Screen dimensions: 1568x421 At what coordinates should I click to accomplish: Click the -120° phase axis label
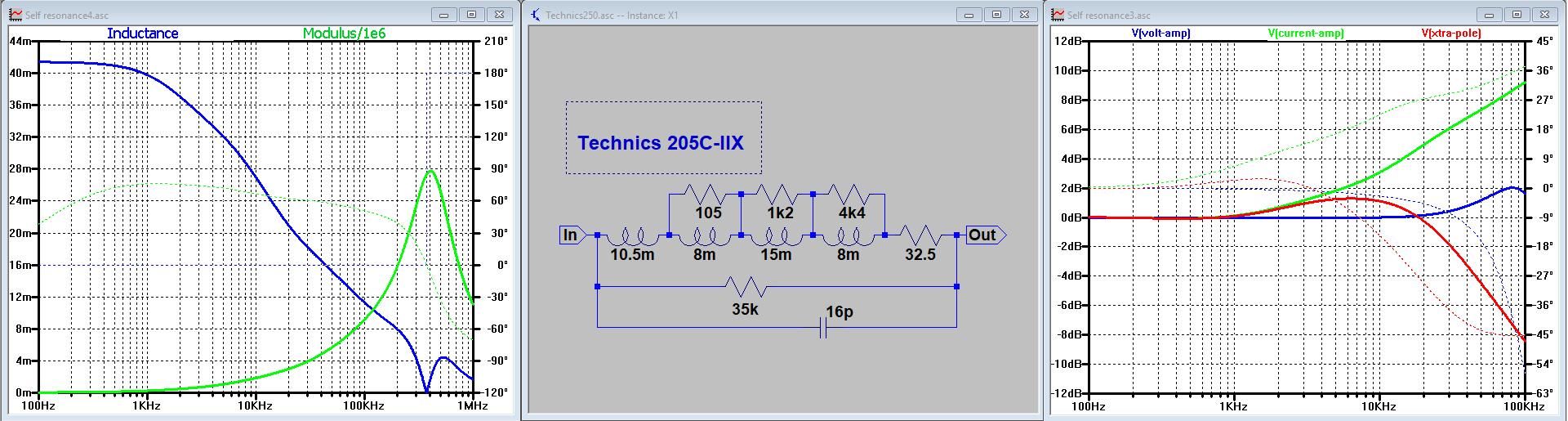click(x=495, y=392)
